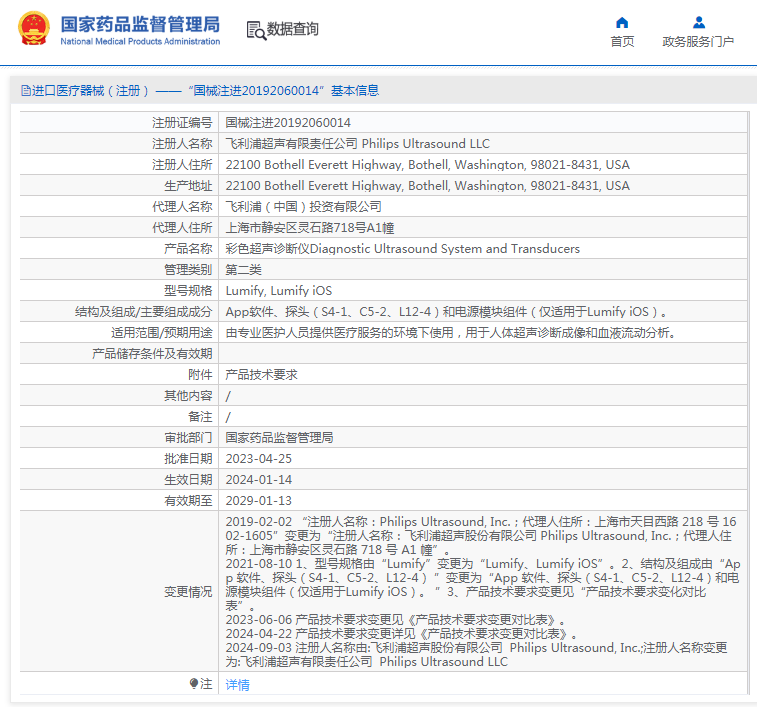
Task: Click the user icon above 政务服务门户
Action: coord(698,23)
